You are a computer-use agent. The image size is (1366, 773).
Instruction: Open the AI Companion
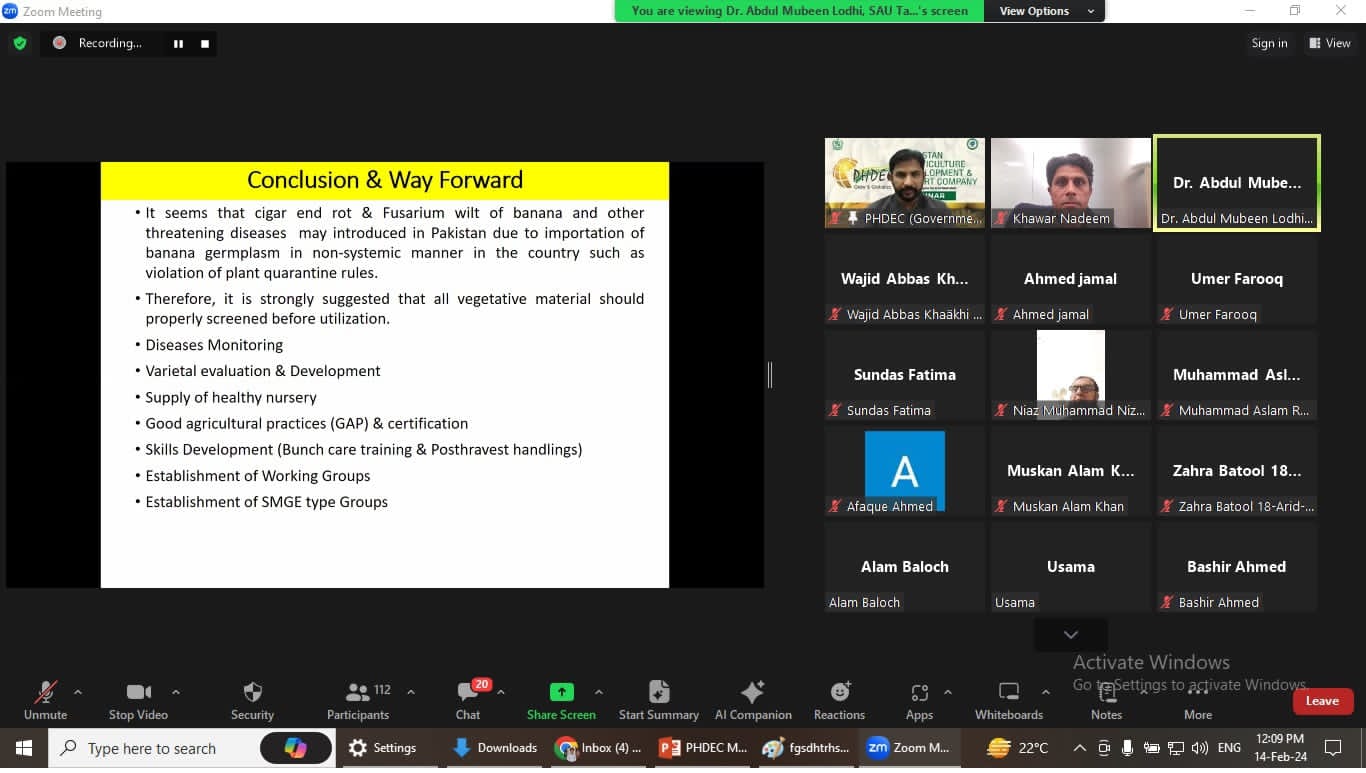pos(752,693)
